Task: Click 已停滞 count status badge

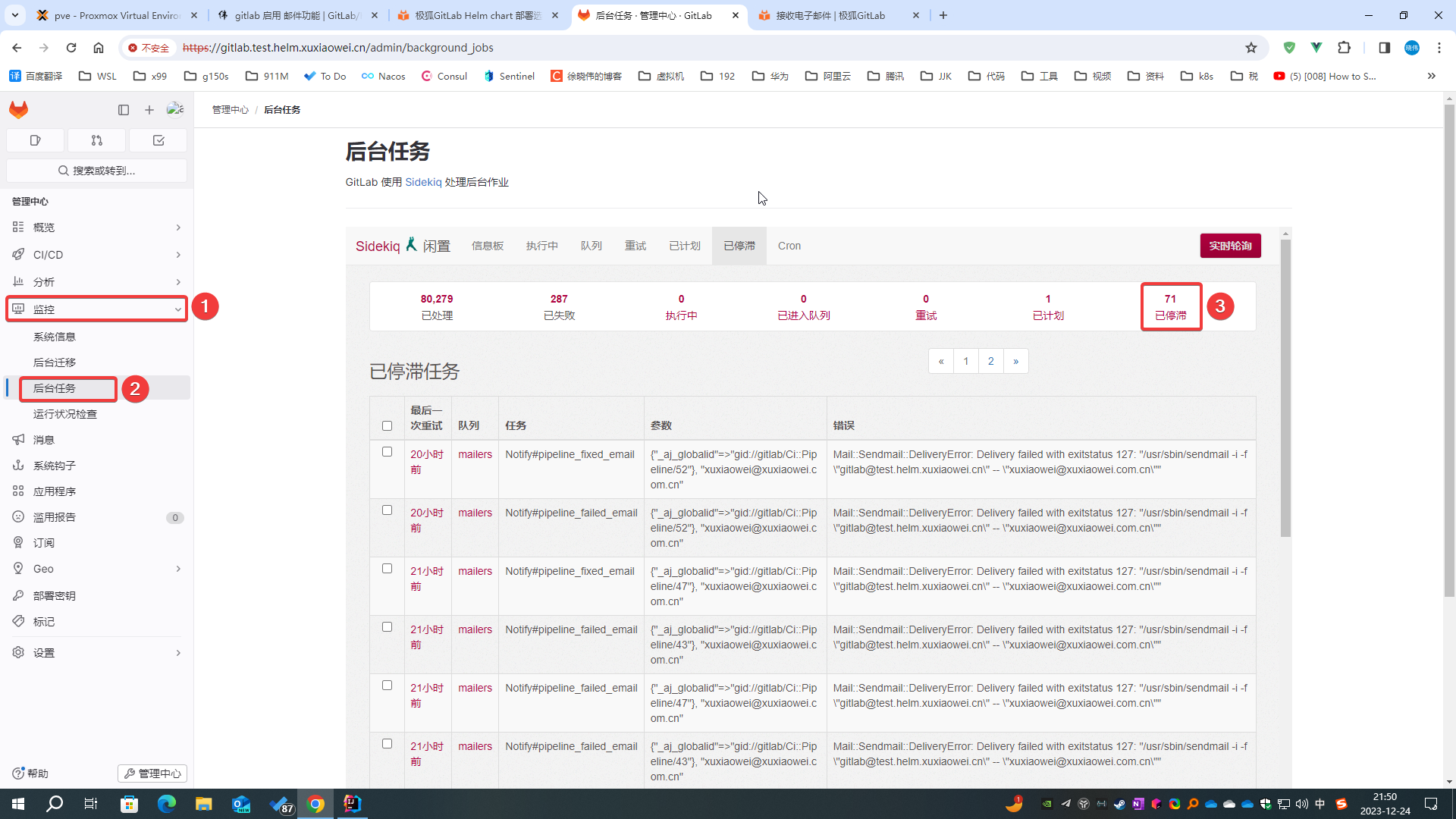Action: pyautogui.click(x=1169, y=307)
